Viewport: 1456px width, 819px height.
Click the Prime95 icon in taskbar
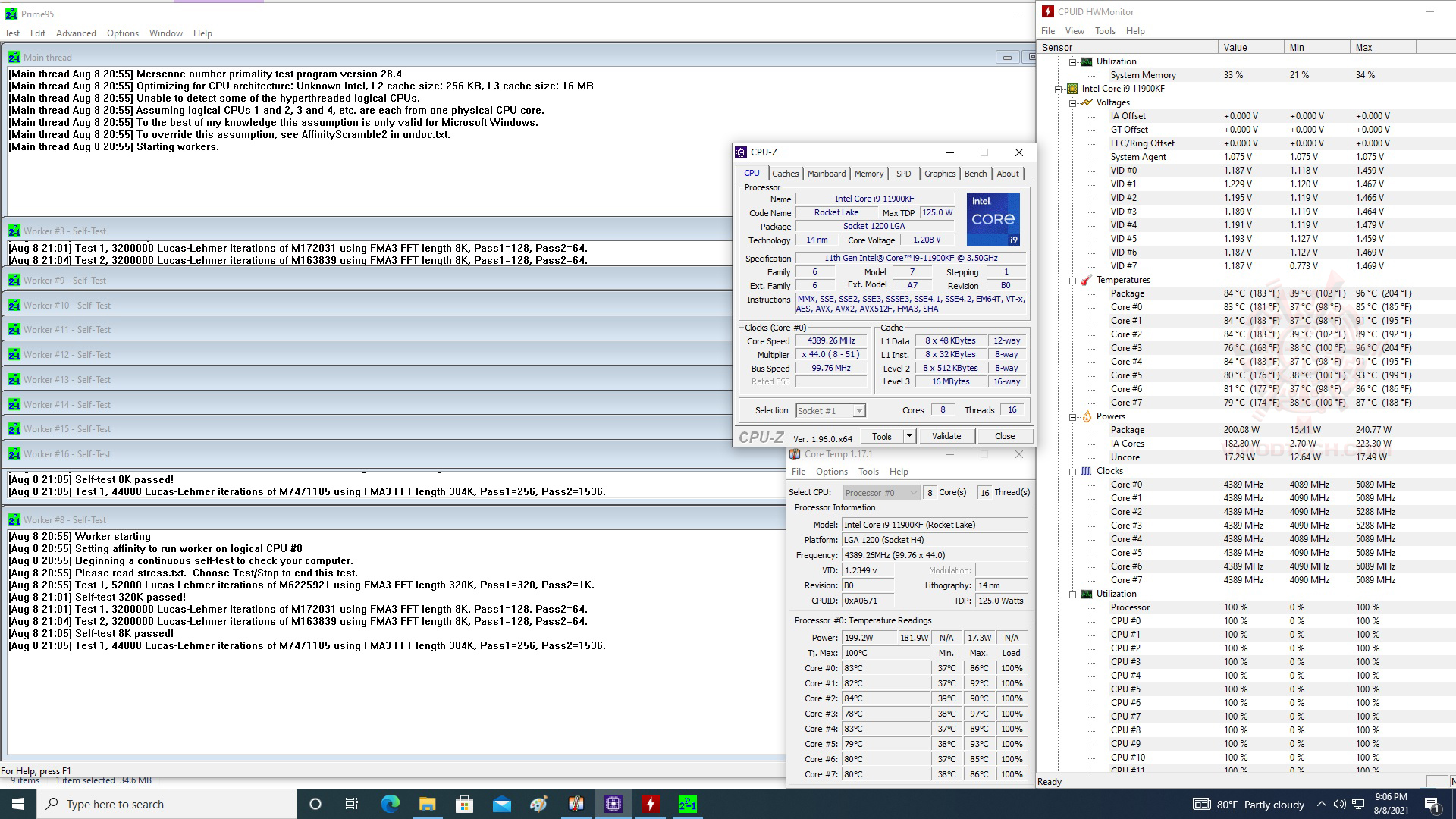[x=687, y=804]
